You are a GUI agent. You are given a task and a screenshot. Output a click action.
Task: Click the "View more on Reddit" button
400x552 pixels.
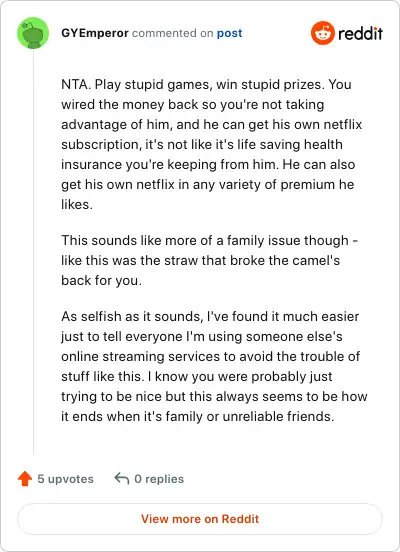200,519
